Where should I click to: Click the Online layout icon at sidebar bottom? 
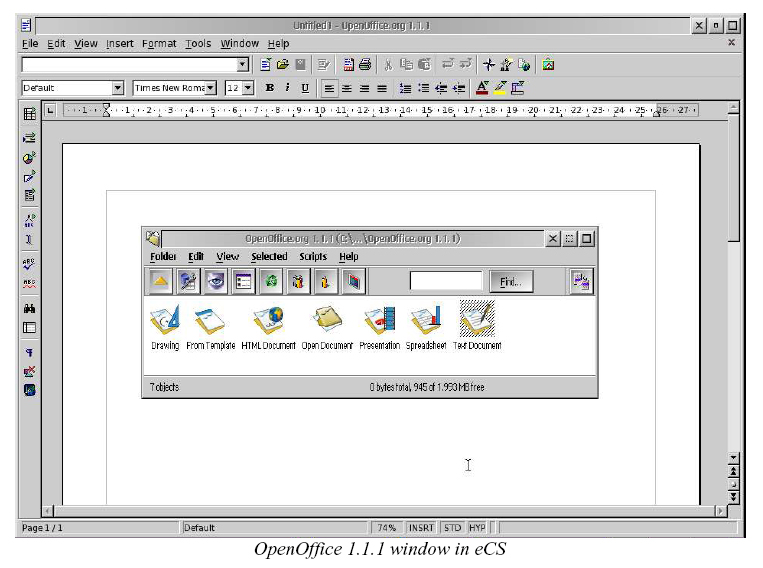[x=30, y=390]
